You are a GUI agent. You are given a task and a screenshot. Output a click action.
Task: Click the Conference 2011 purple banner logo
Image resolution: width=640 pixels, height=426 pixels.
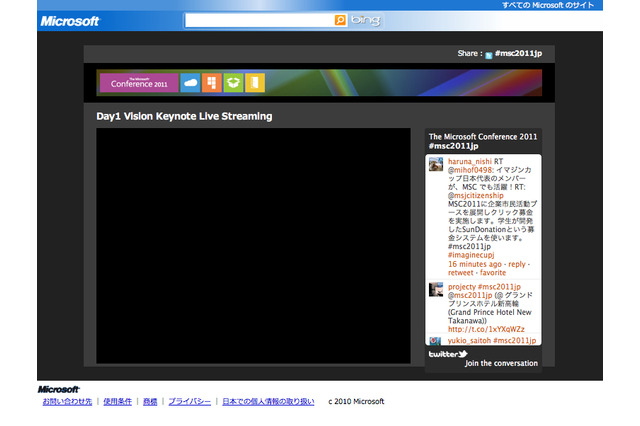coord(138,83)
